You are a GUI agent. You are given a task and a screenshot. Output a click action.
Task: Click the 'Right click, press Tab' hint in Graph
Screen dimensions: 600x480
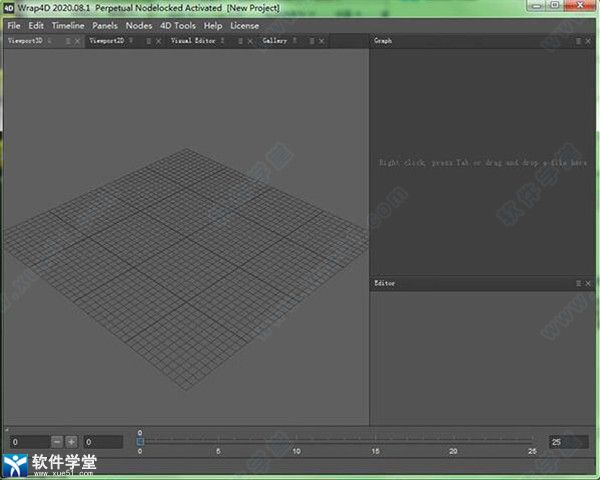(483, 163)
